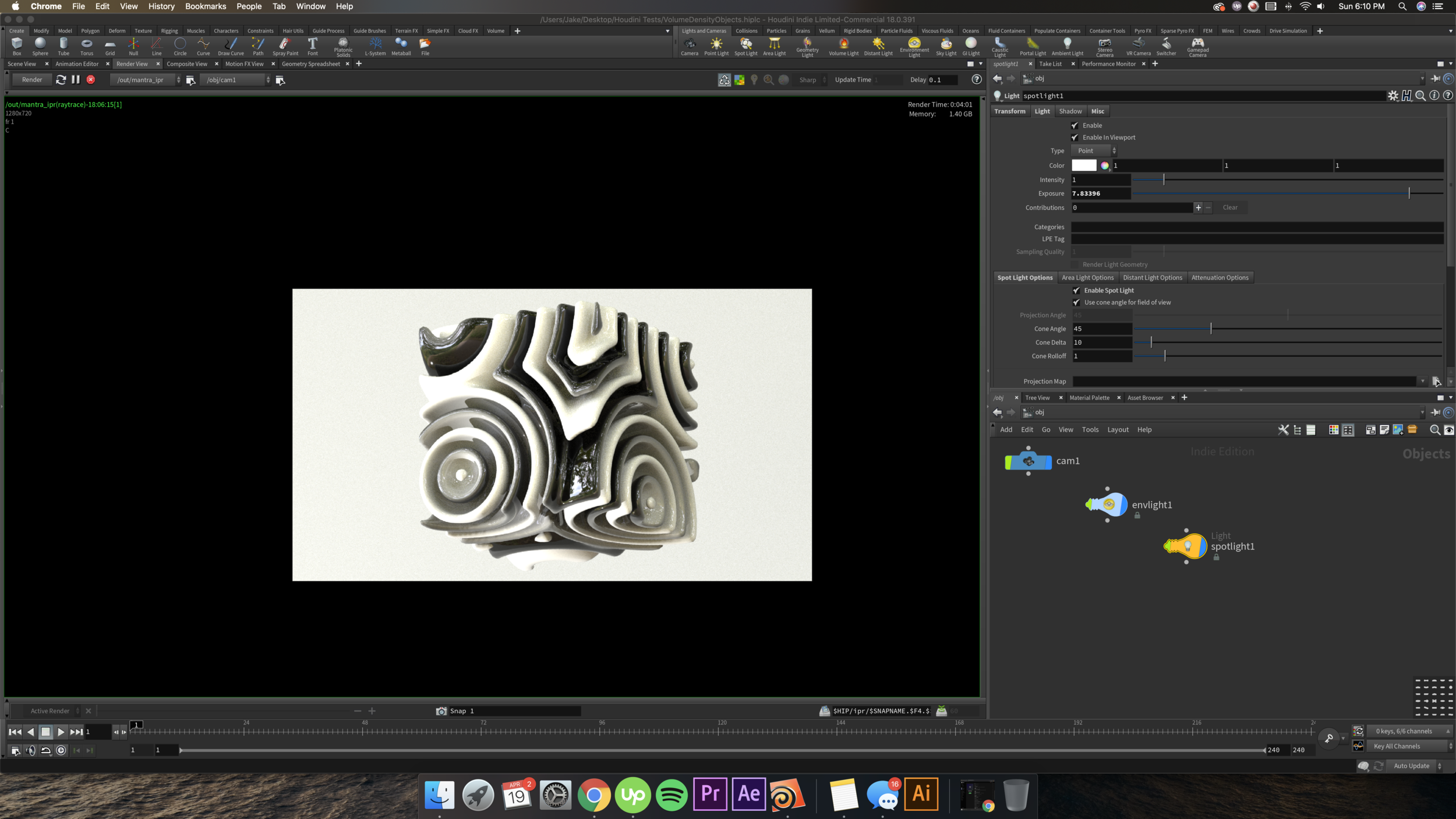Expand Attenuation Light Options panel
The height and width of the screenshot is (819, 1456).
(1220, 277)
